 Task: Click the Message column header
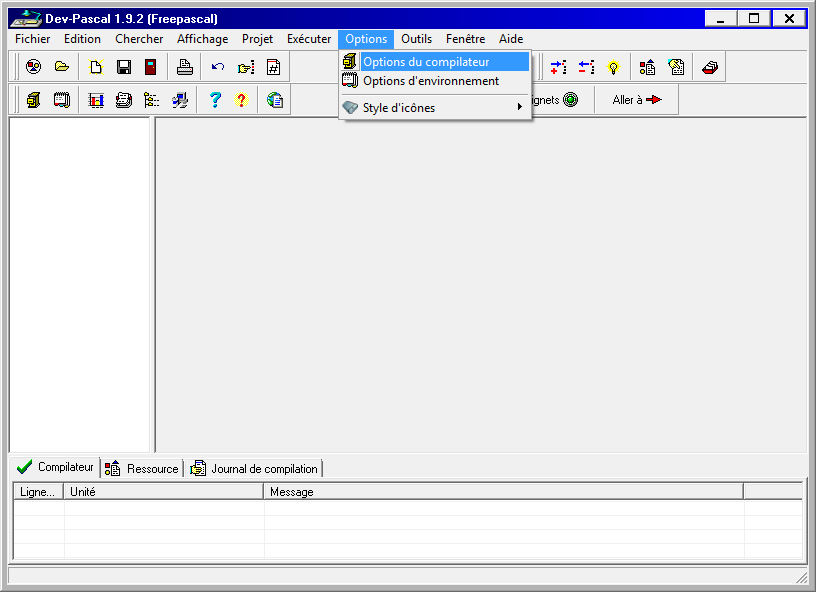[x=502, y=492]
